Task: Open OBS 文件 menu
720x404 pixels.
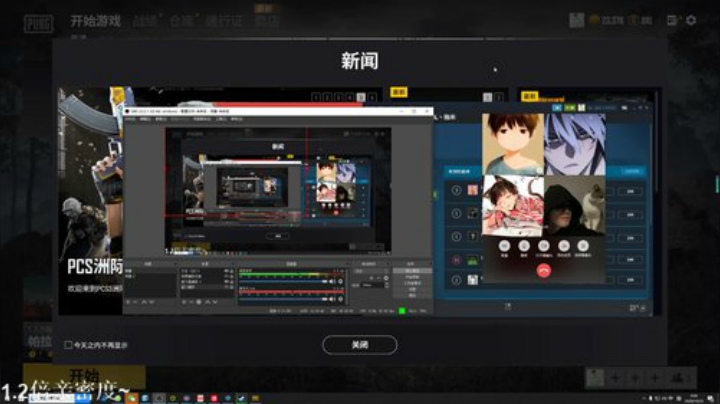Action: point(130,119)
